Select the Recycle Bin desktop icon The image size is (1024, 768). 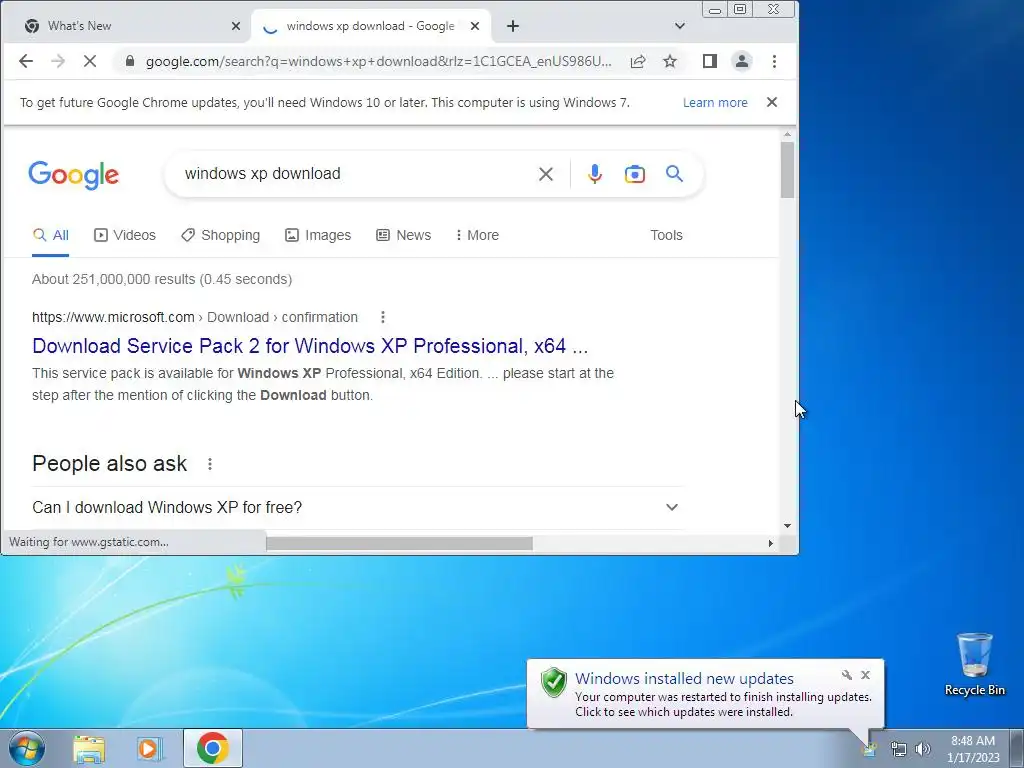click(x=974, y=664)
